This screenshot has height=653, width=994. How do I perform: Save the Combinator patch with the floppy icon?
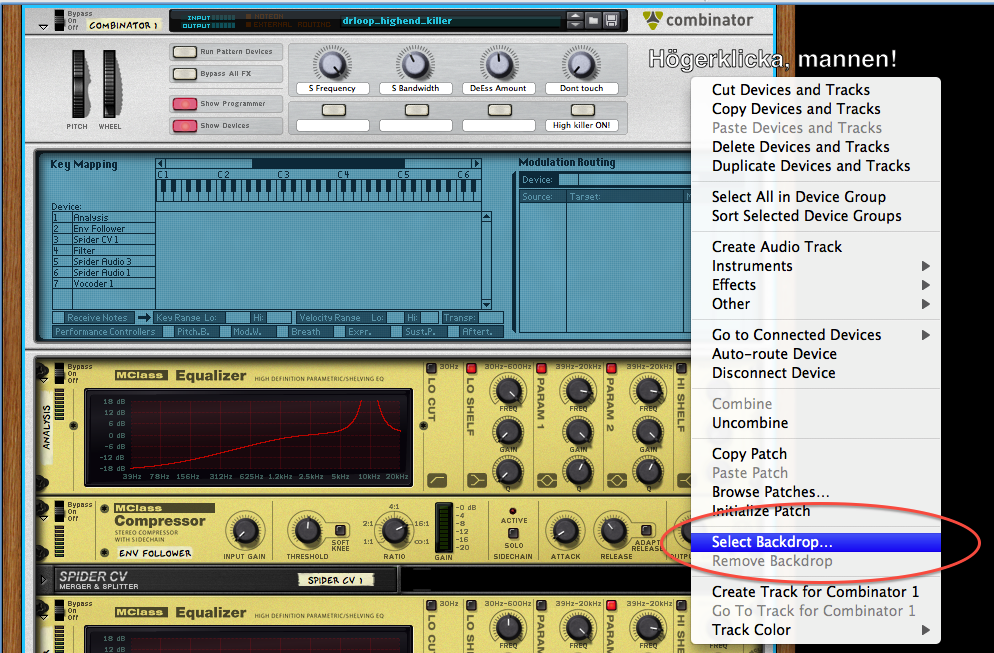pyautogui.click(x=611, y=20)
